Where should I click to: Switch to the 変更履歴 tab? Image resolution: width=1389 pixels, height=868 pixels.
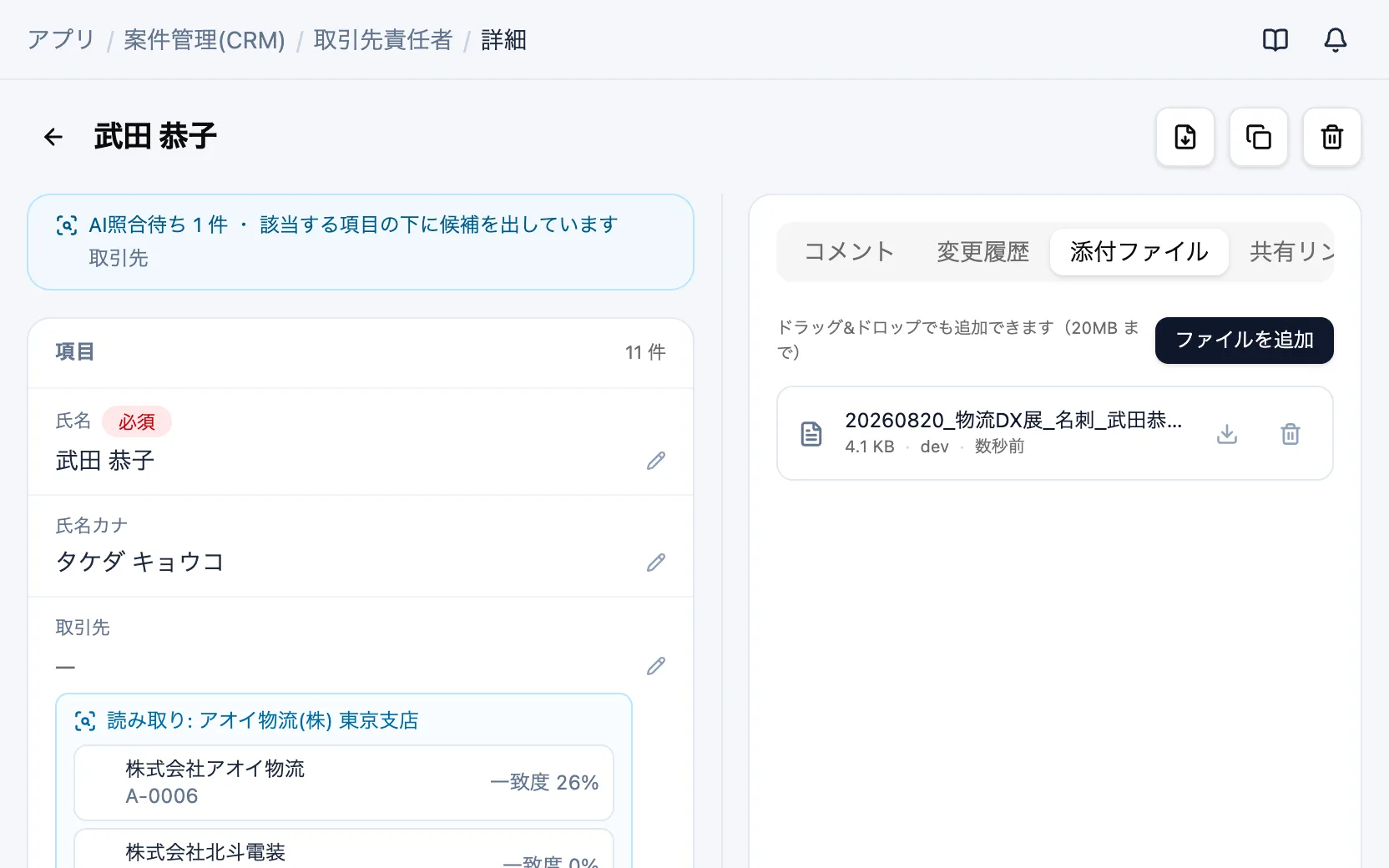pyautogui.click(x=982, y=252)
